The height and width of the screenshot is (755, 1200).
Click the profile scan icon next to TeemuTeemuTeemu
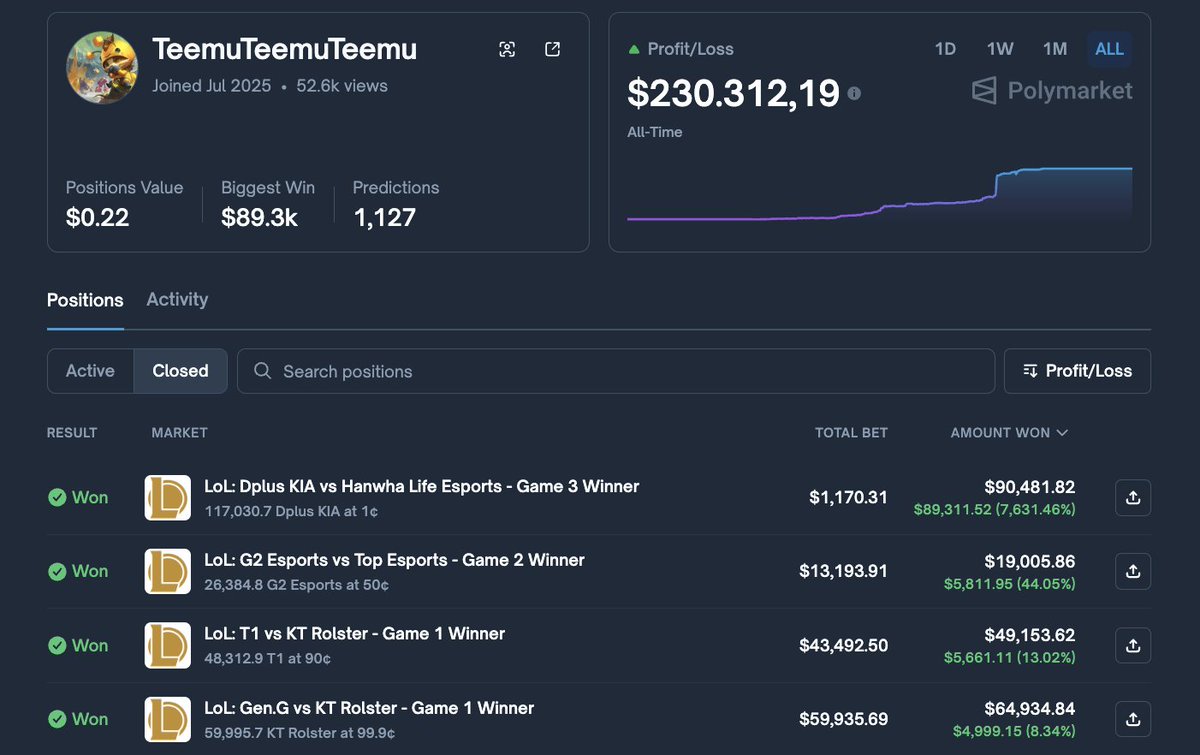pos(507,49)
